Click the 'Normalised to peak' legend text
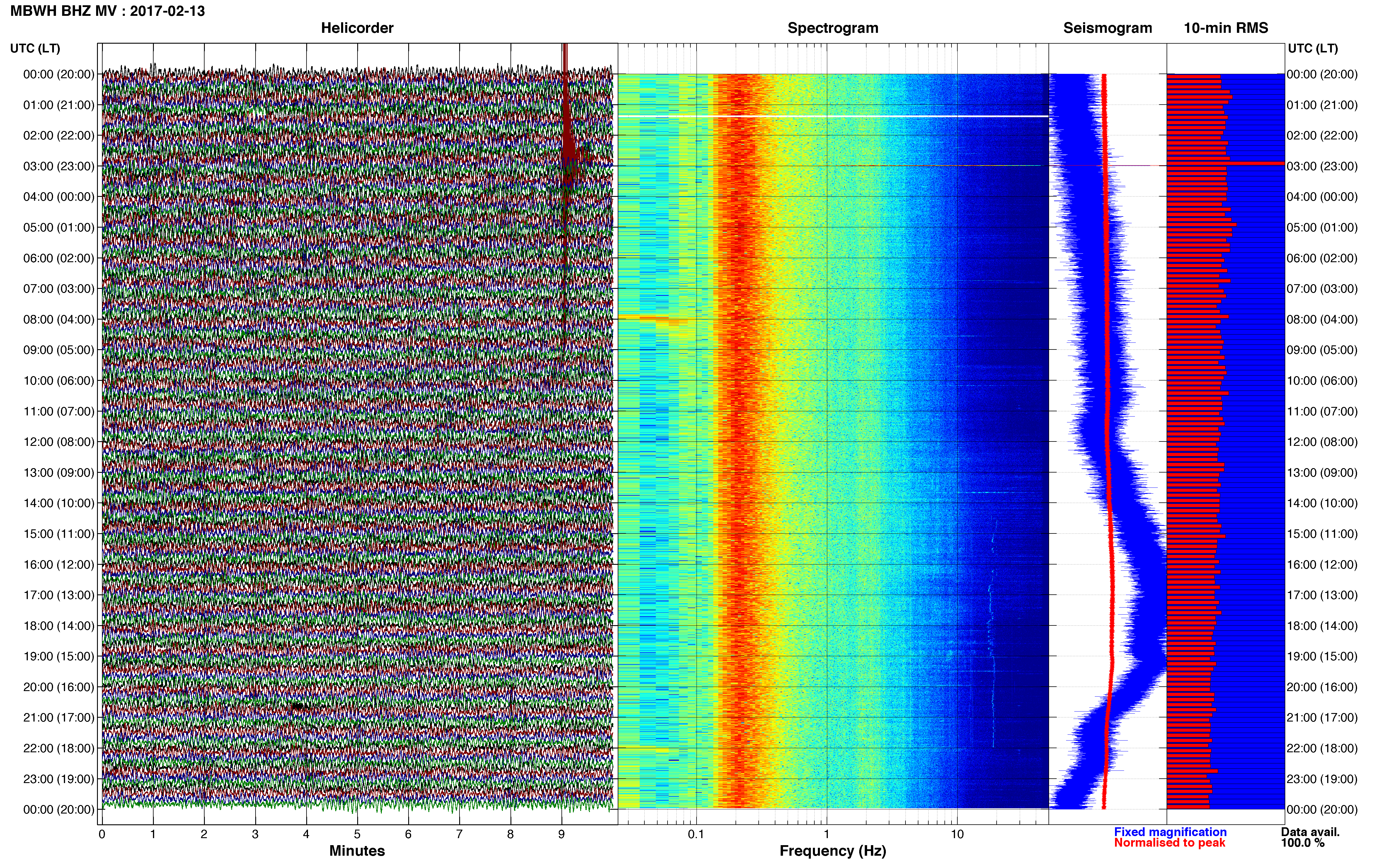1389x868 pixels. [x=1170, y=843]
